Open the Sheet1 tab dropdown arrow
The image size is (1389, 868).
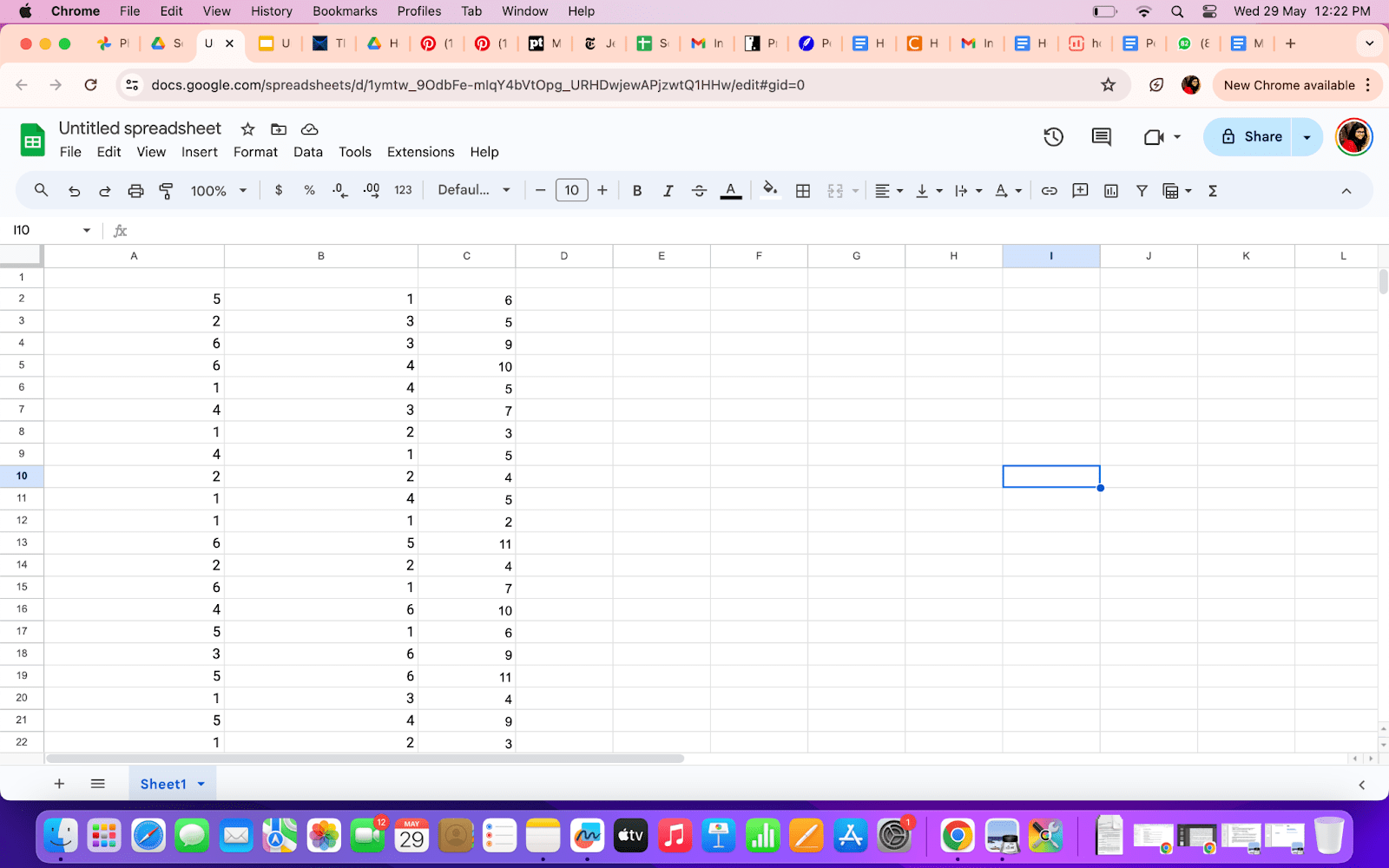tap(200, 783)
